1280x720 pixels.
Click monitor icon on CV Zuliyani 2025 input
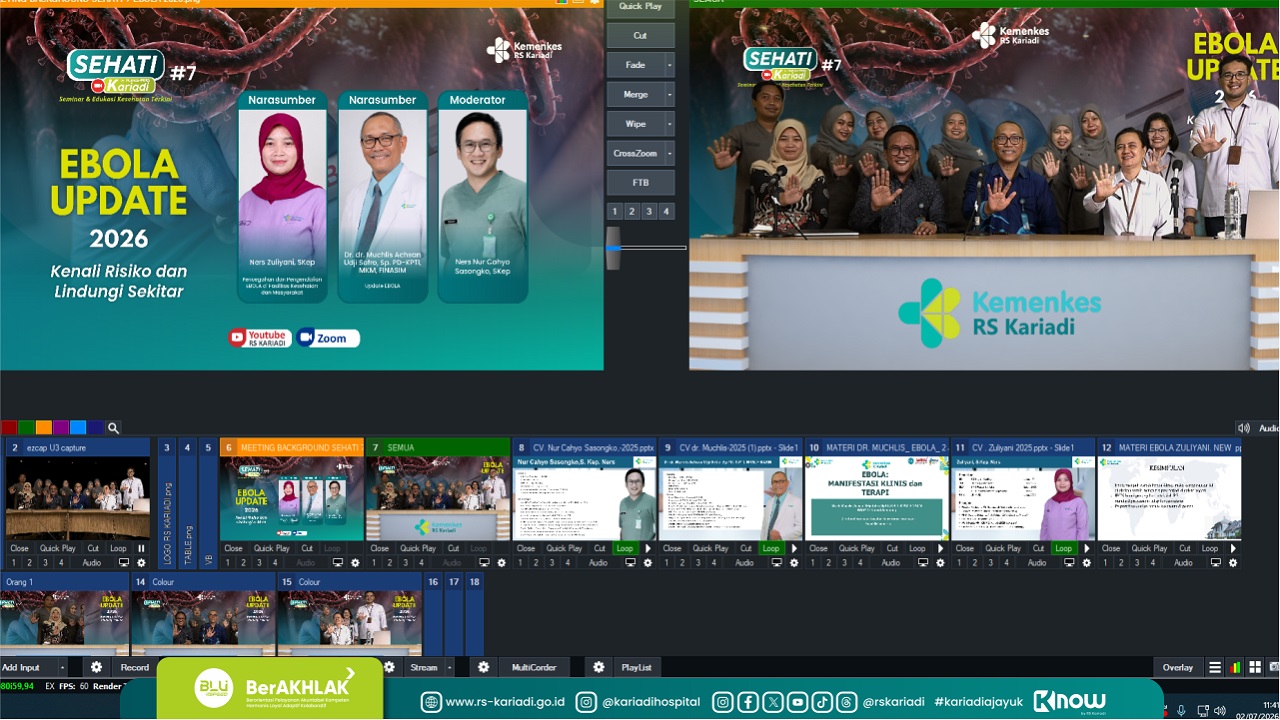click(x=1069, y=563)
